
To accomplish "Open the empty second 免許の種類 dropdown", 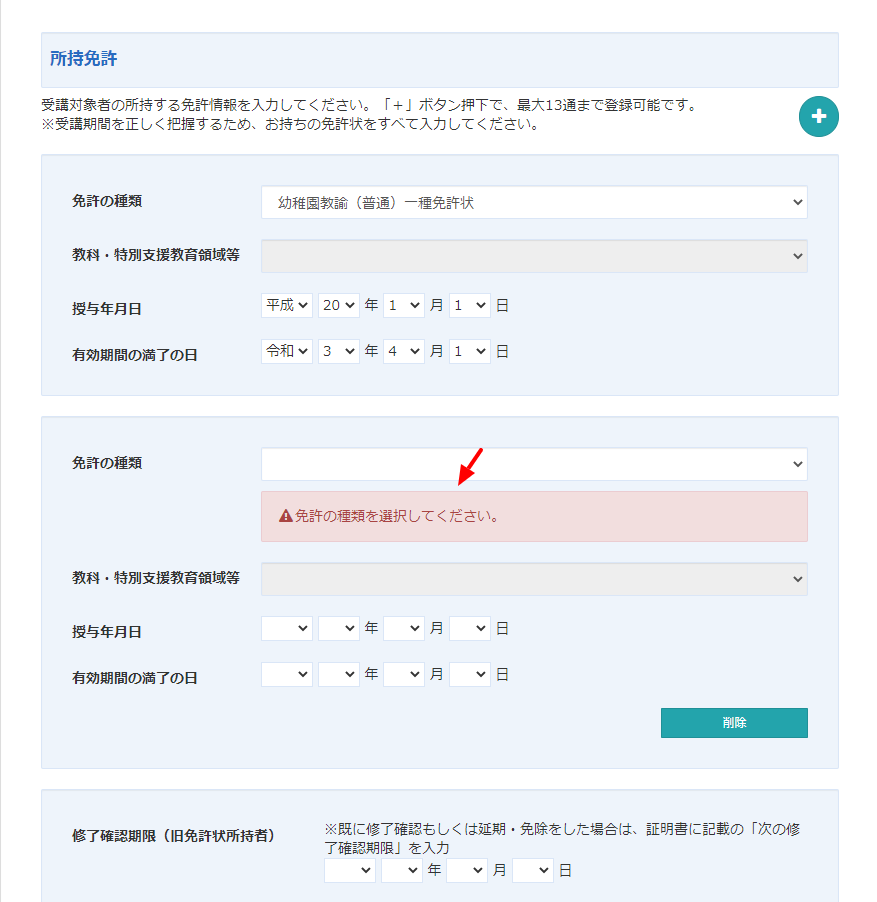I will click(x=533, y=464).
